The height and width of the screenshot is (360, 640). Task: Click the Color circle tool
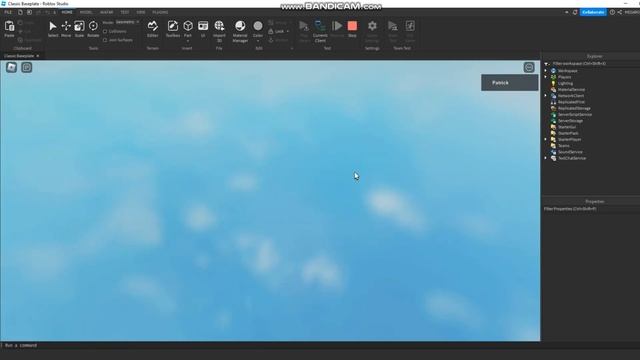pyautogui.click(x=258, y=26)
